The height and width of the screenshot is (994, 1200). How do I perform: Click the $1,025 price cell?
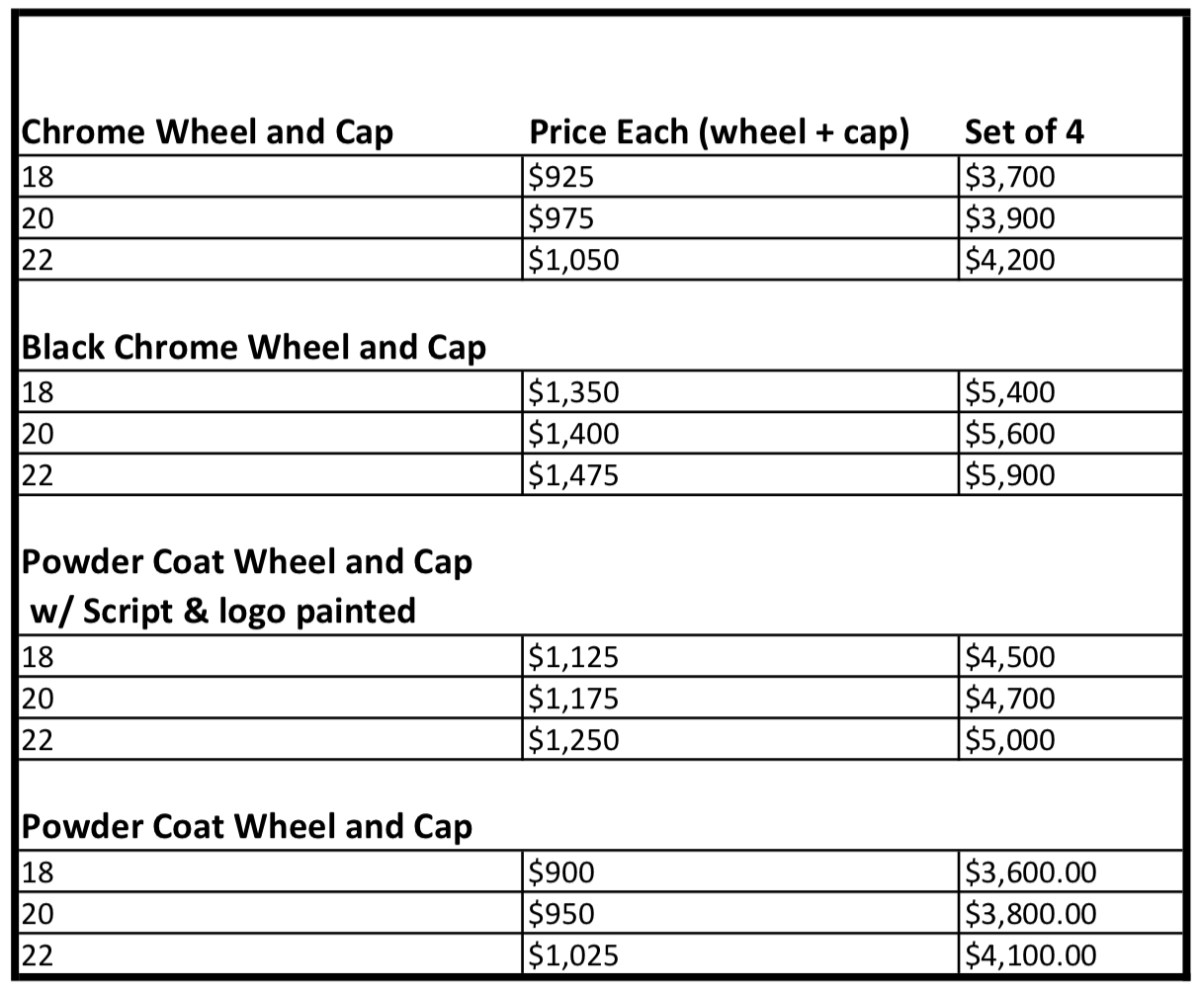point(574,956)
